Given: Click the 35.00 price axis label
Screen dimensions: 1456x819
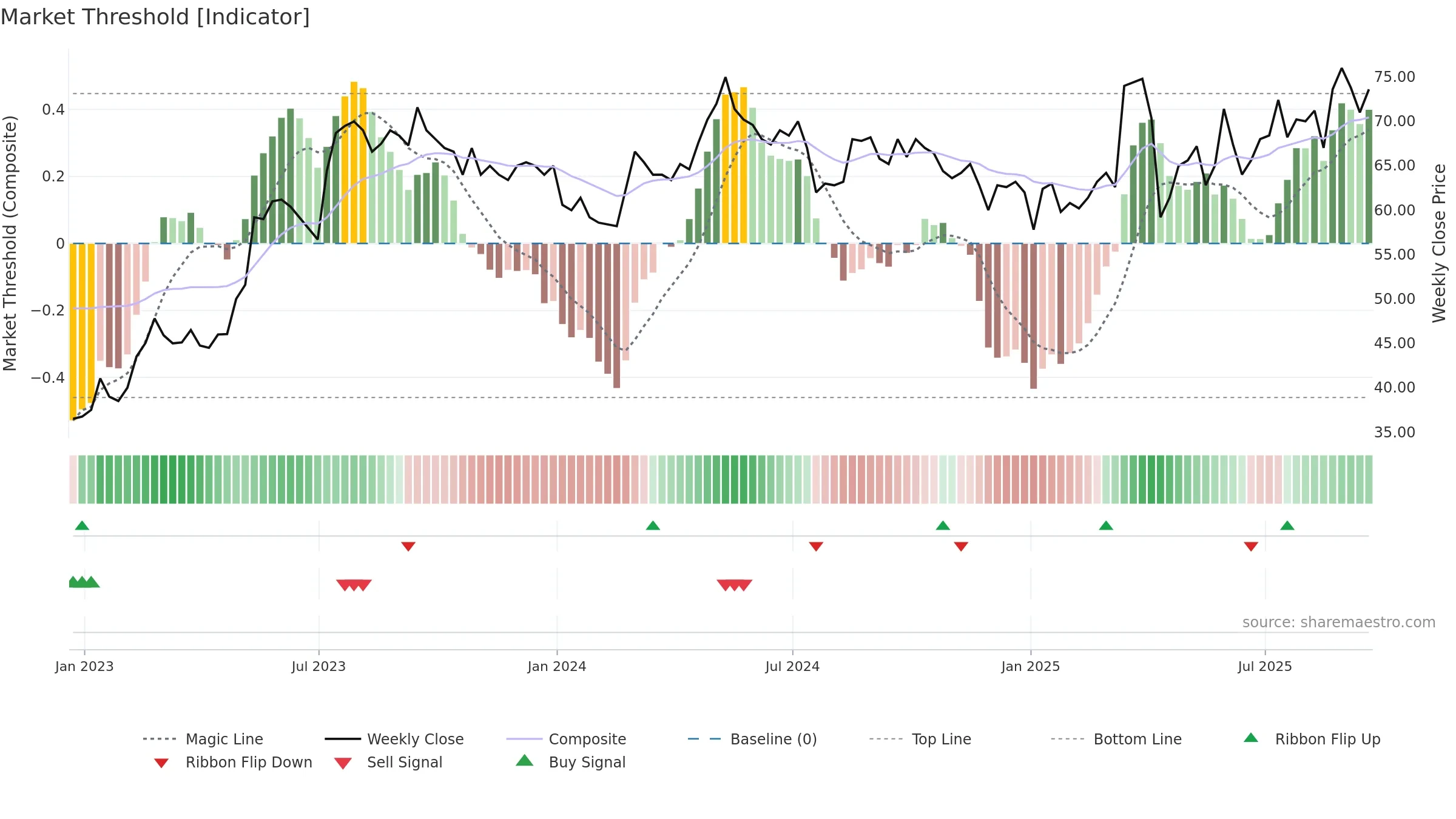Looking at the screenshot, I should pyautogui.click(x=1395, y=432).
